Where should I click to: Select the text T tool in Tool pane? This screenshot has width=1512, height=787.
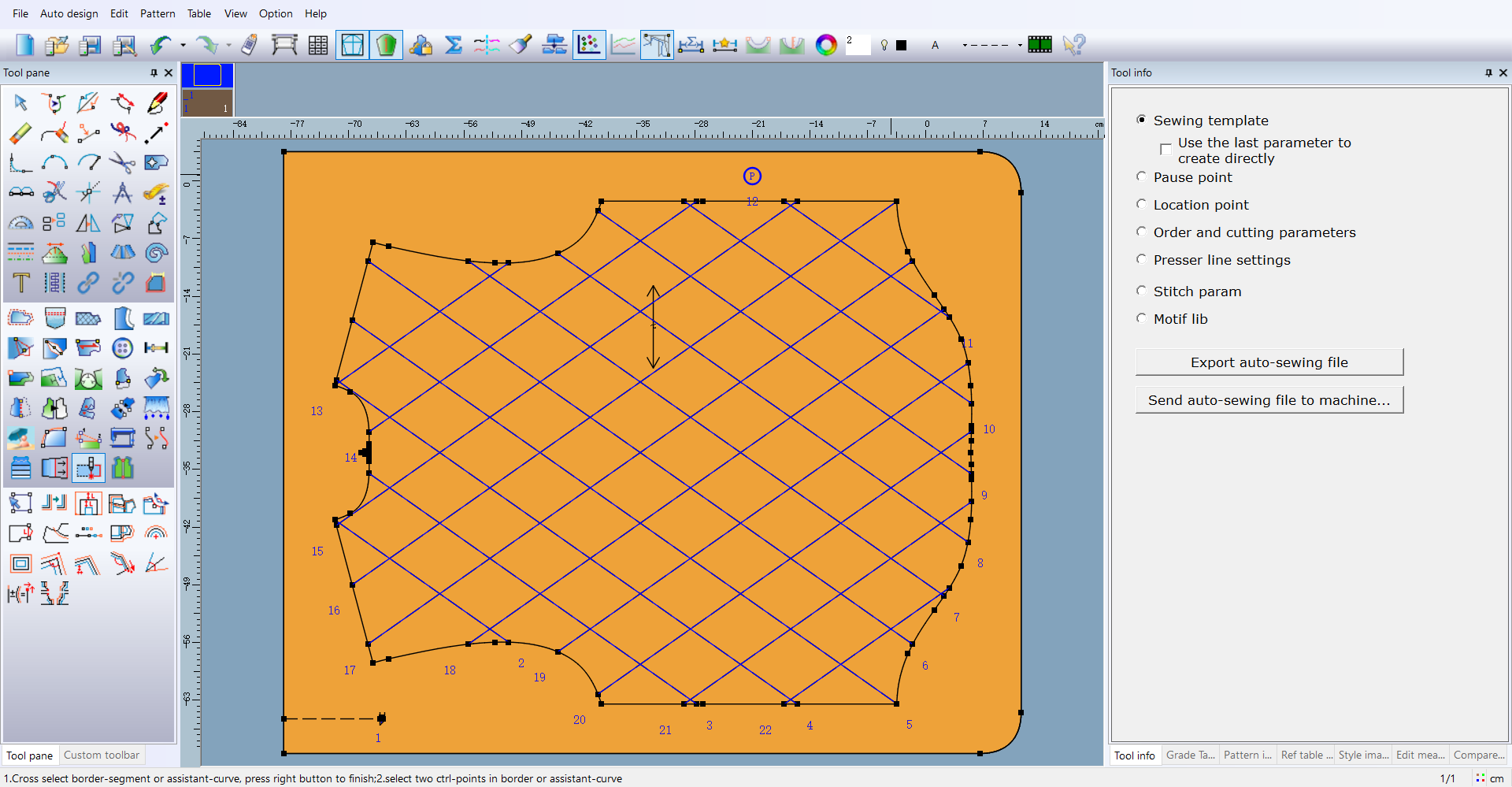(x=20, y=282)
